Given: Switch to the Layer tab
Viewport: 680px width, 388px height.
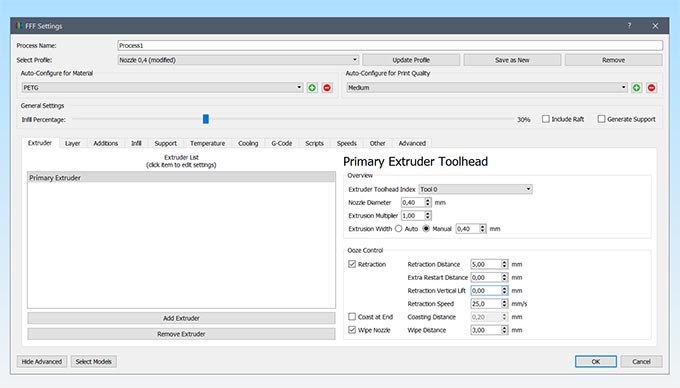Looking at the screenshot, I should (72, 143).
